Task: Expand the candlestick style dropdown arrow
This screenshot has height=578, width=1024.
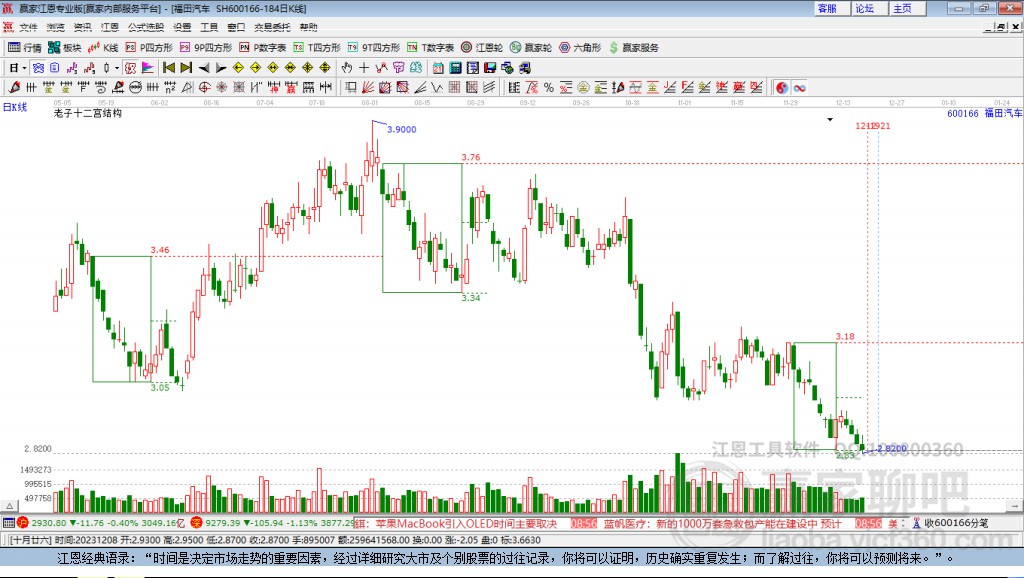Action: click(117, 68)
